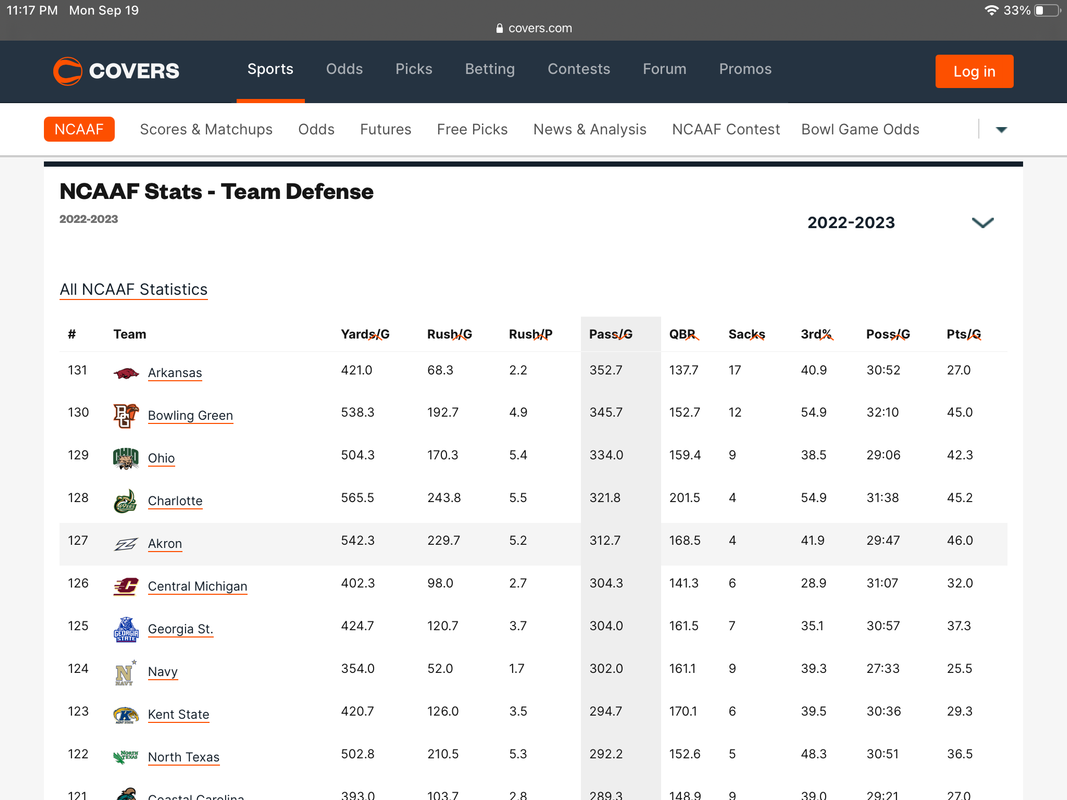Open the Charlotte team link
This screenshot has width=1067, height=800.
175,501
